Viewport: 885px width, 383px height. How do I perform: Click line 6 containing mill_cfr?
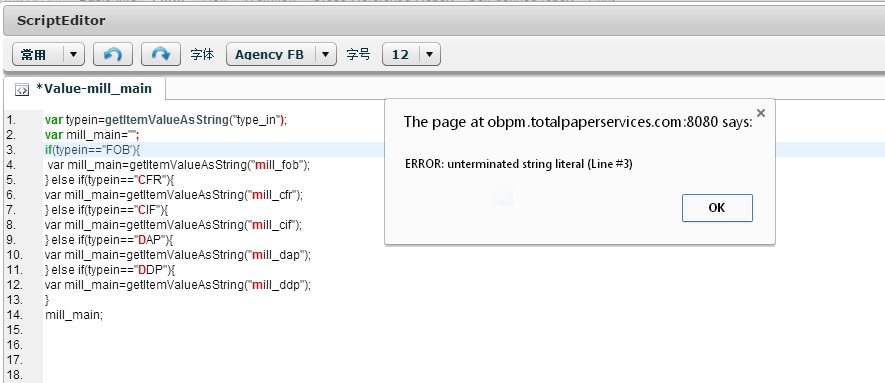point(174,195)
